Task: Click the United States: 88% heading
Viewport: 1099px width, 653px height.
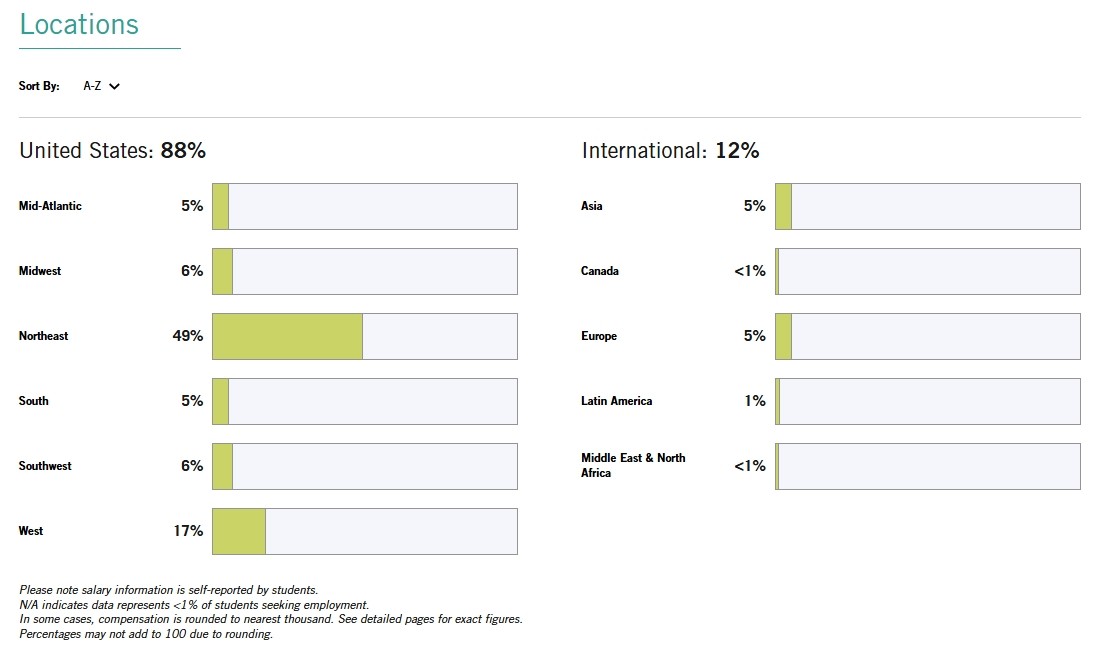Action: coord(112,151)
